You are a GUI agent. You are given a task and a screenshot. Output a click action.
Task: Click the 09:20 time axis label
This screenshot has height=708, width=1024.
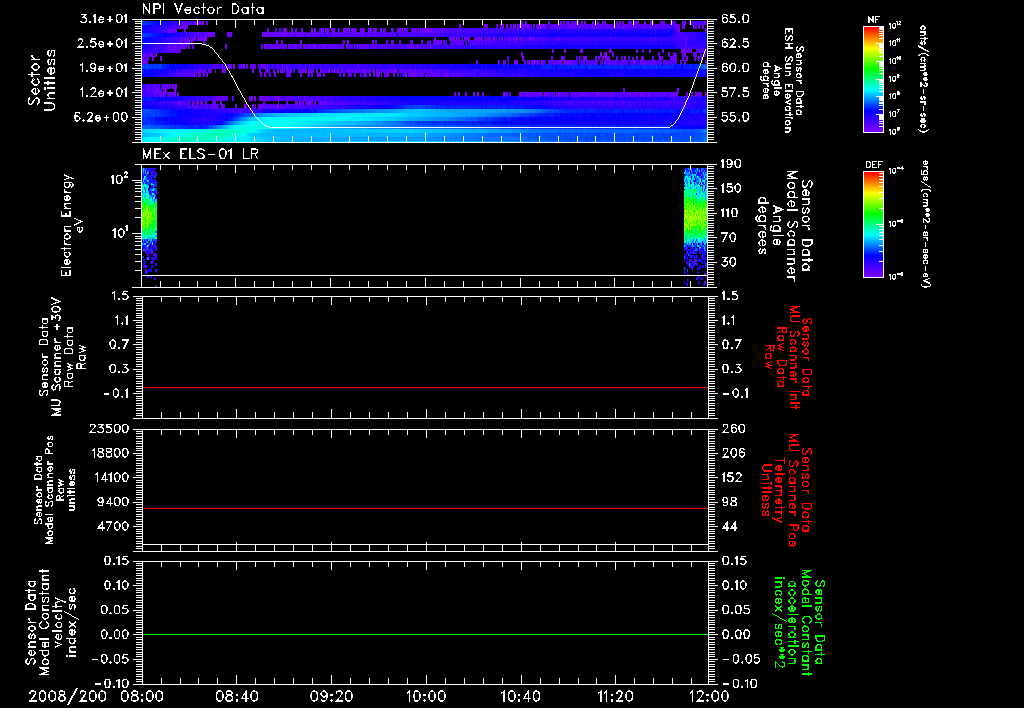[x=332, y=696]
